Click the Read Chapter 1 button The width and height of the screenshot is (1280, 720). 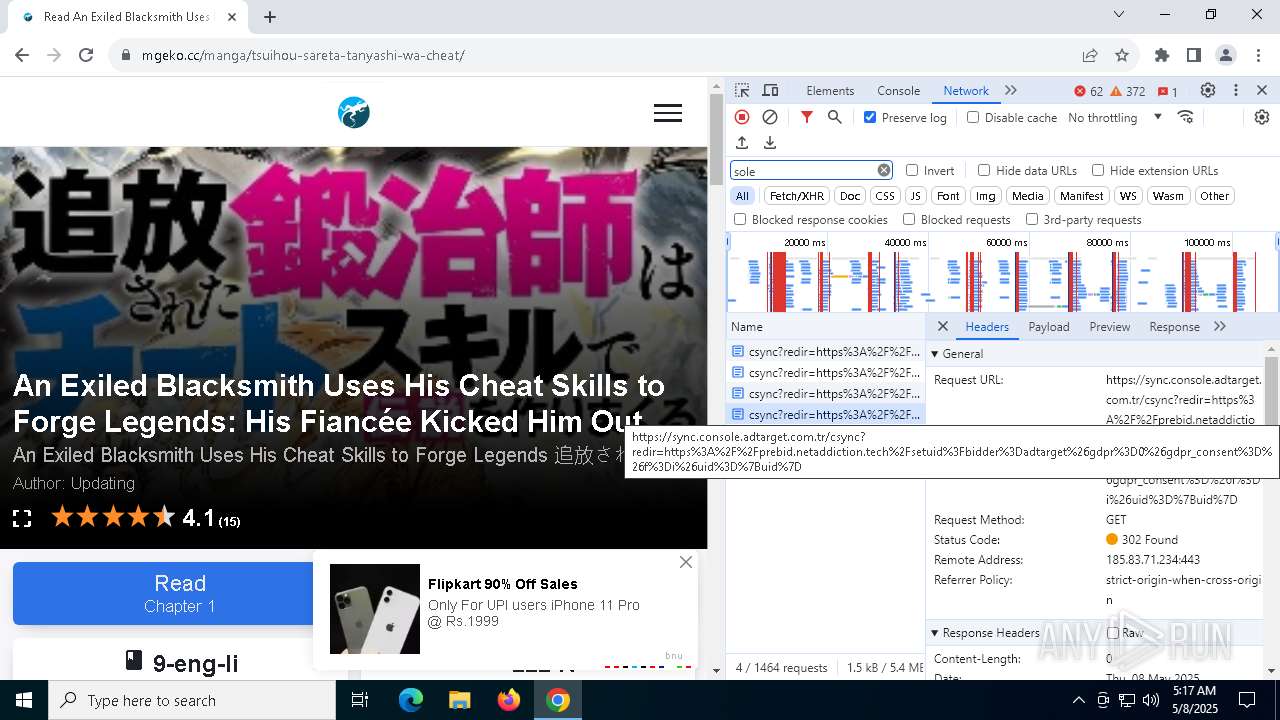180,594
